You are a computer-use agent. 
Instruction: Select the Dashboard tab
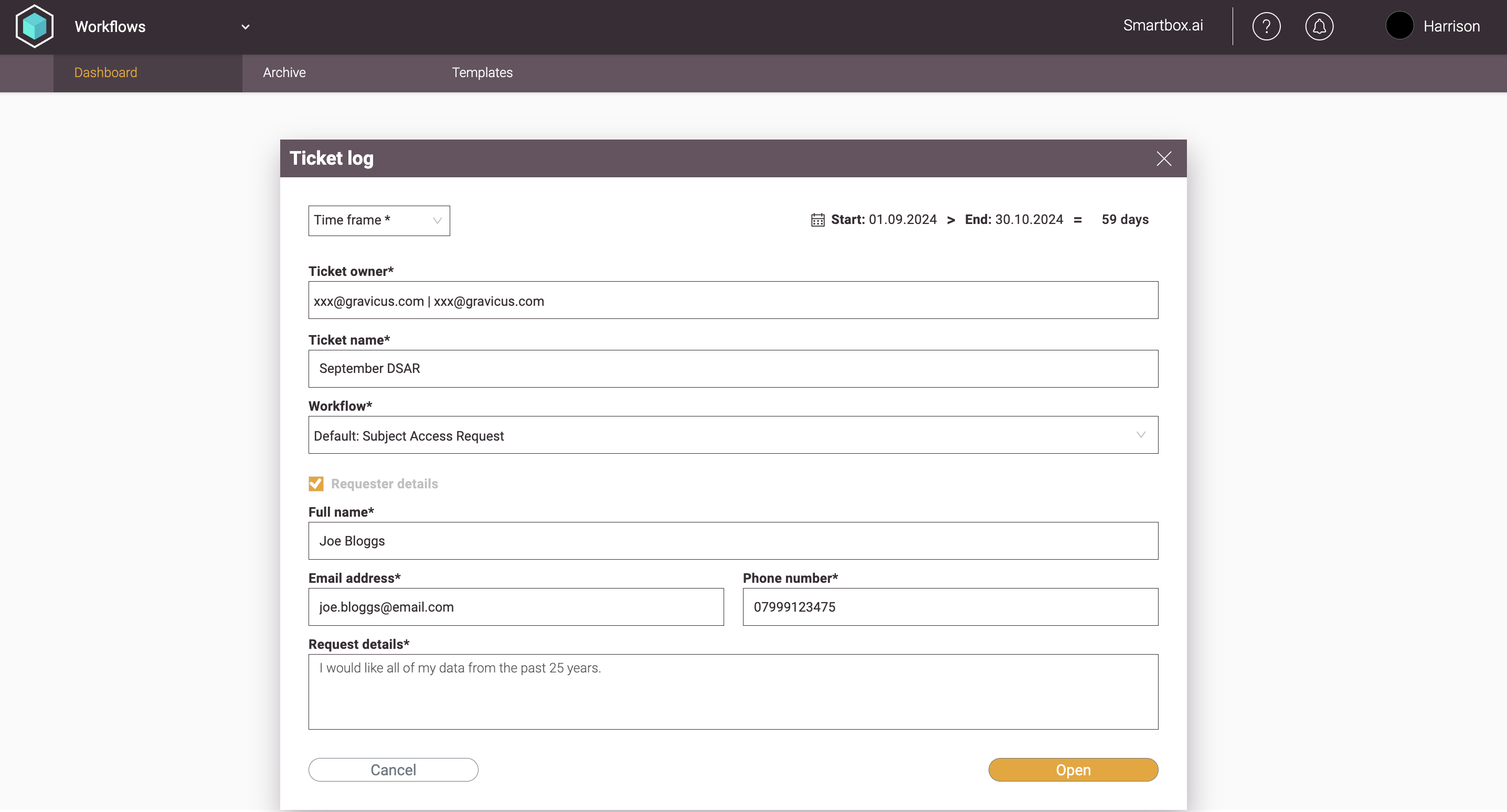click(x=105, y=72)
